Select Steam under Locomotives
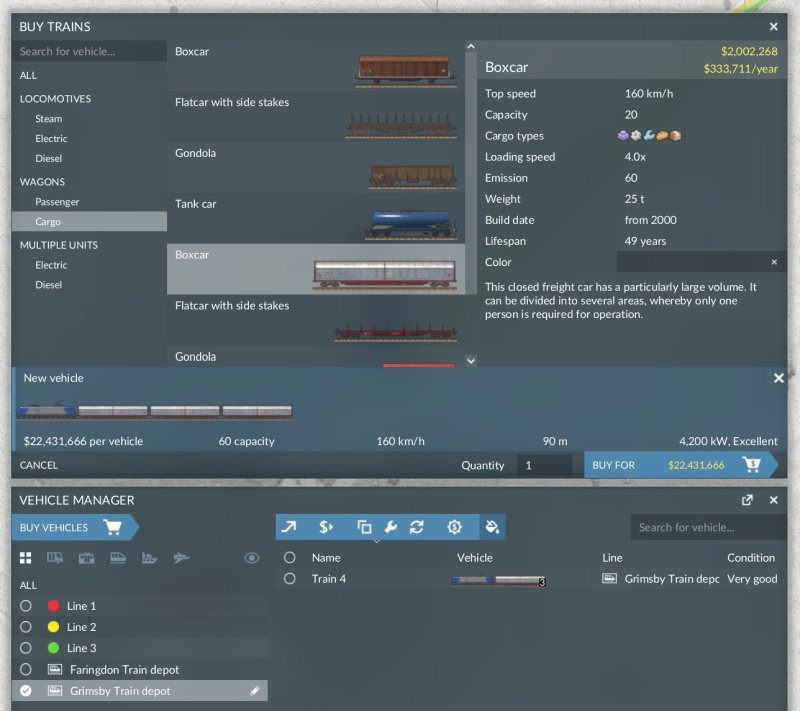 49,119
